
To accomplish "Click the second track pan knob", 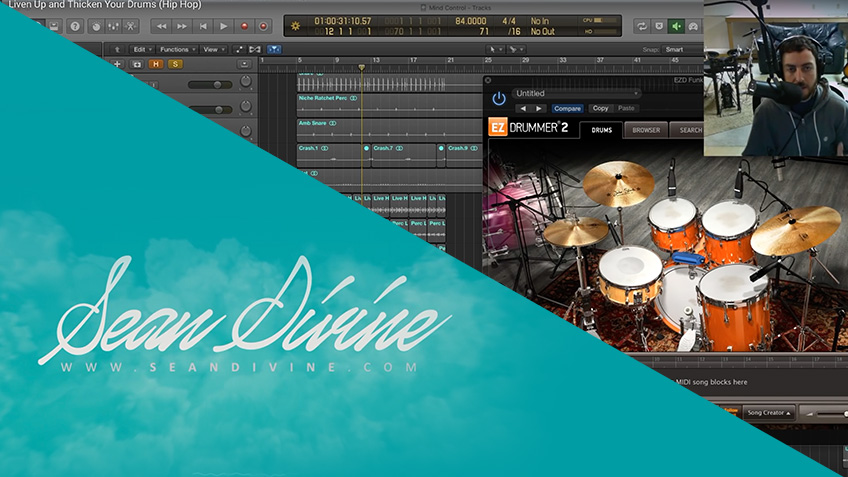I will click(x=246, y=106).
